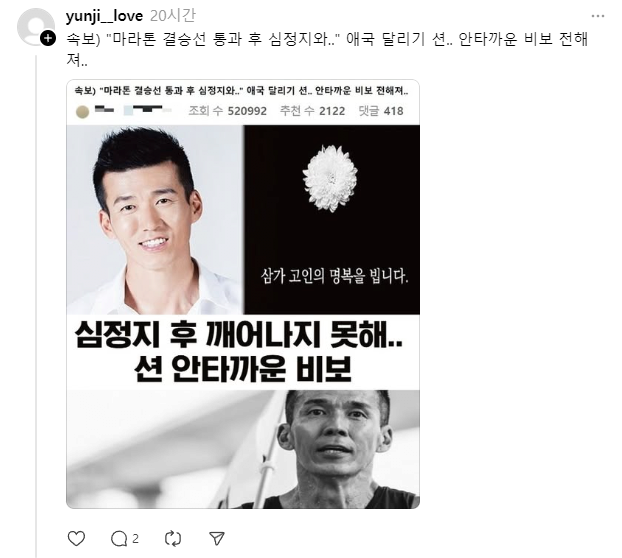Click the post caption starting with 속보)
The image size is (622, 558).
(x=327, y=50)
